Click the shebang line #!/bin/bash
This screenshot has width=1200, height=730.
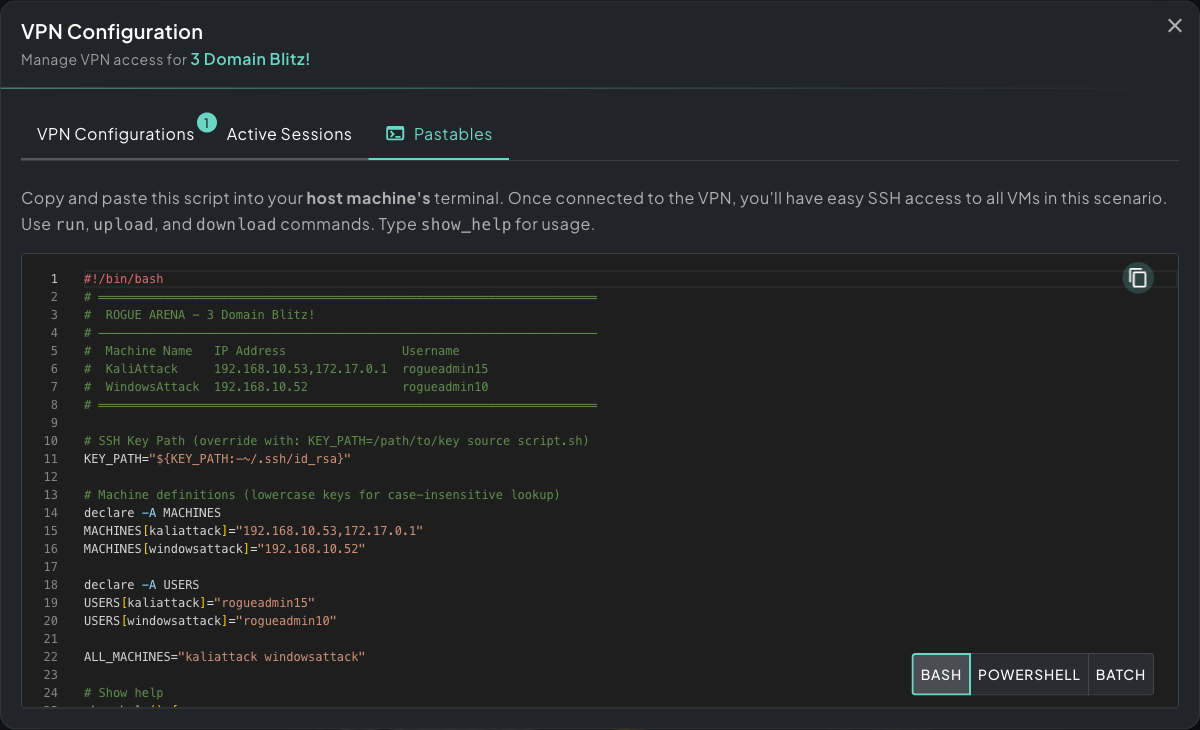pyautogui.click(x=123, y=279)
